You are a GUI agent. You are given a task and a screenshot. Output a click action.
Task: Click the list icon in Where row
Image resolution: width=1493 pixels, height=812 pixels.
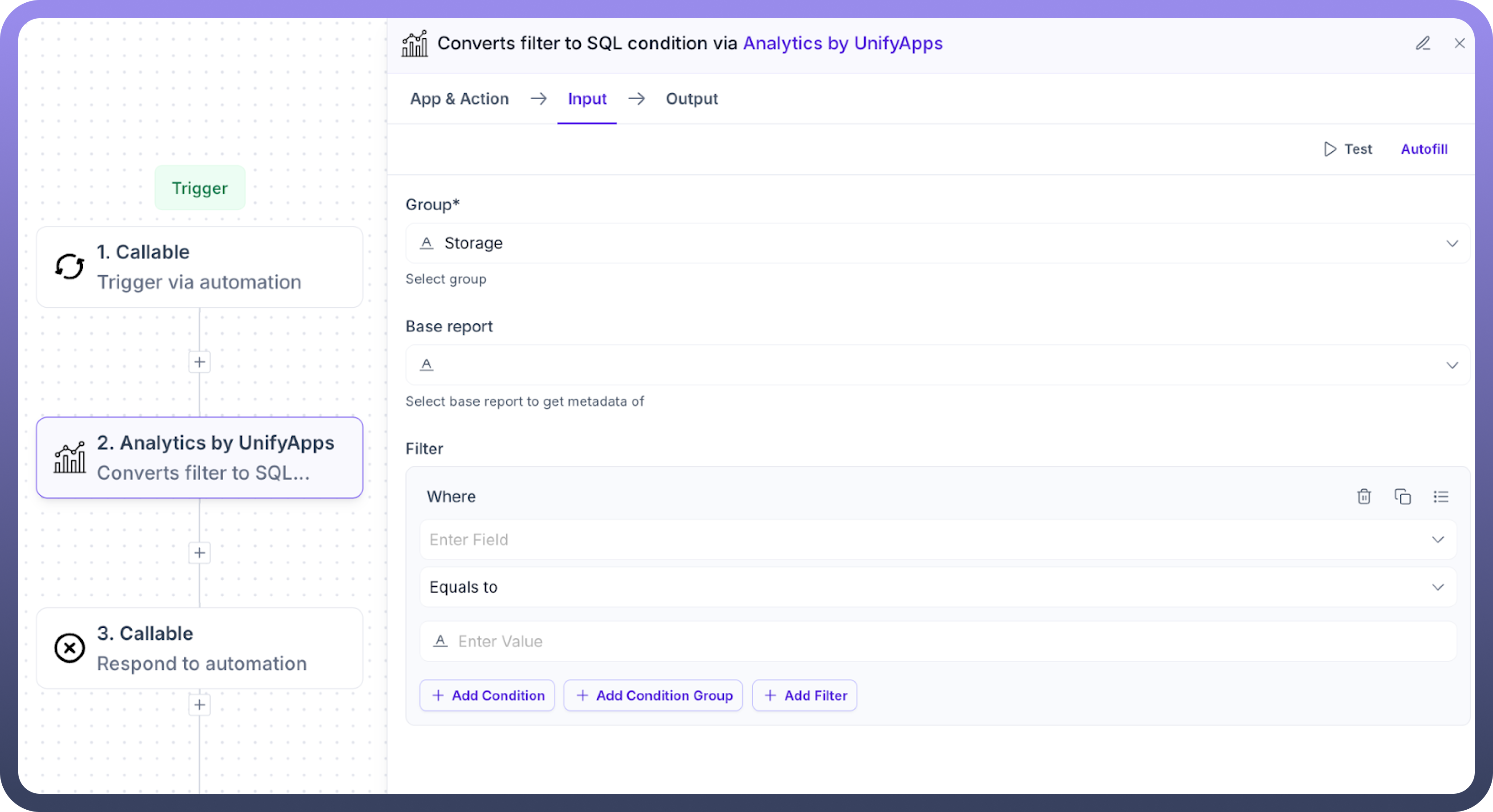click(x=1440, y=497)
